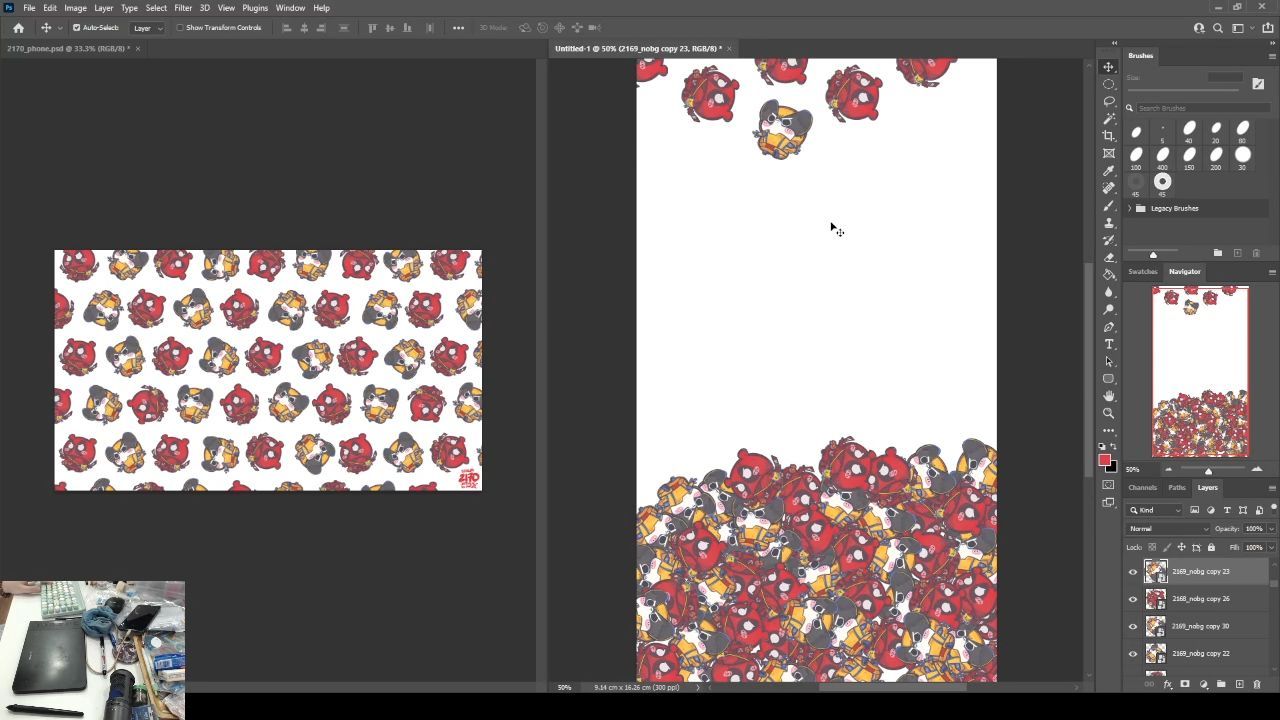
Task: Choose the Horizontal Type tool
Action: pyautogui.click(x=1108, y=344)
